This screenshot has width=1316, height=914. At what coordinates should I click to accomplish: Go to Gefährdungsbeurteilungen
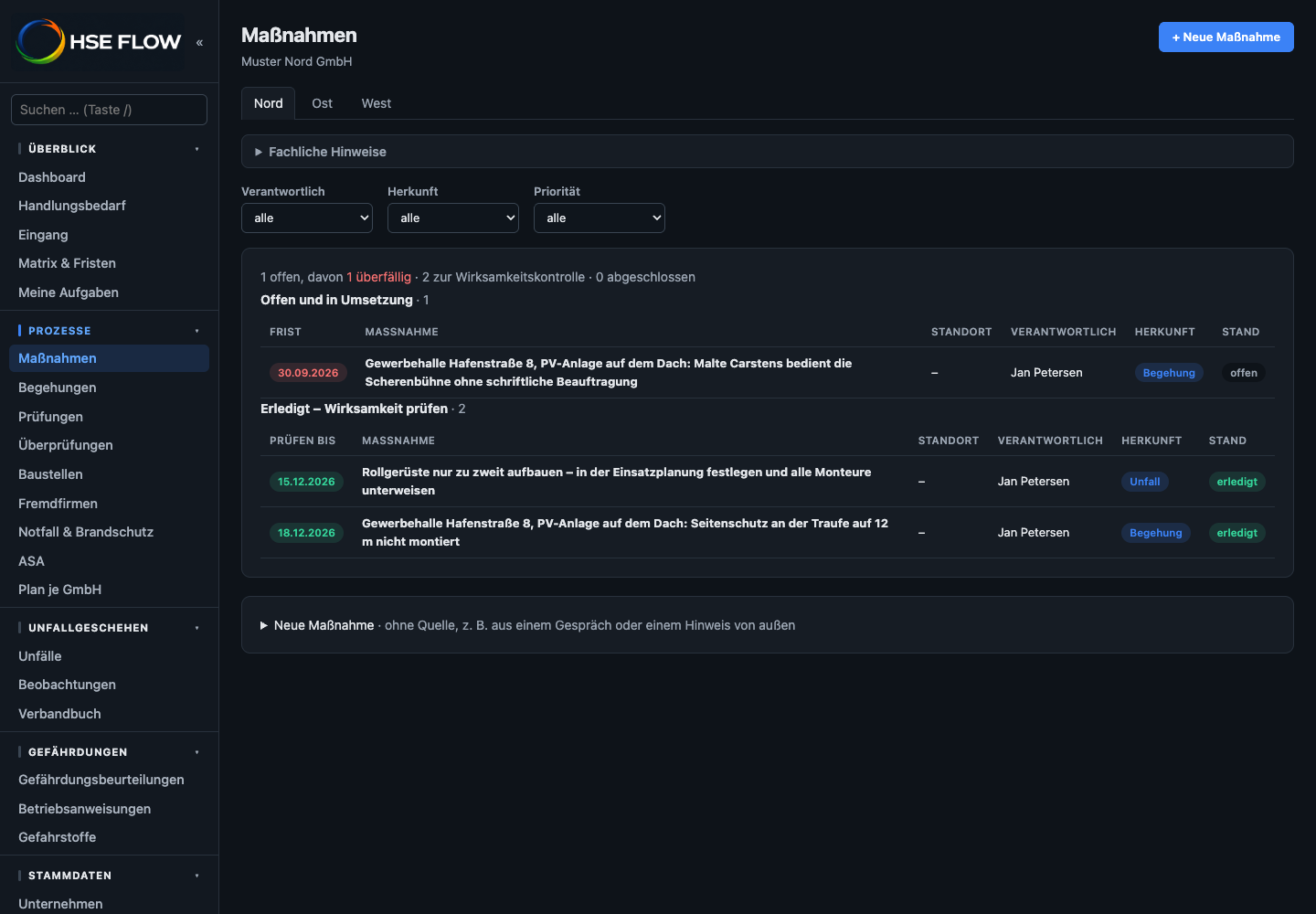click(x=109, y=780)
